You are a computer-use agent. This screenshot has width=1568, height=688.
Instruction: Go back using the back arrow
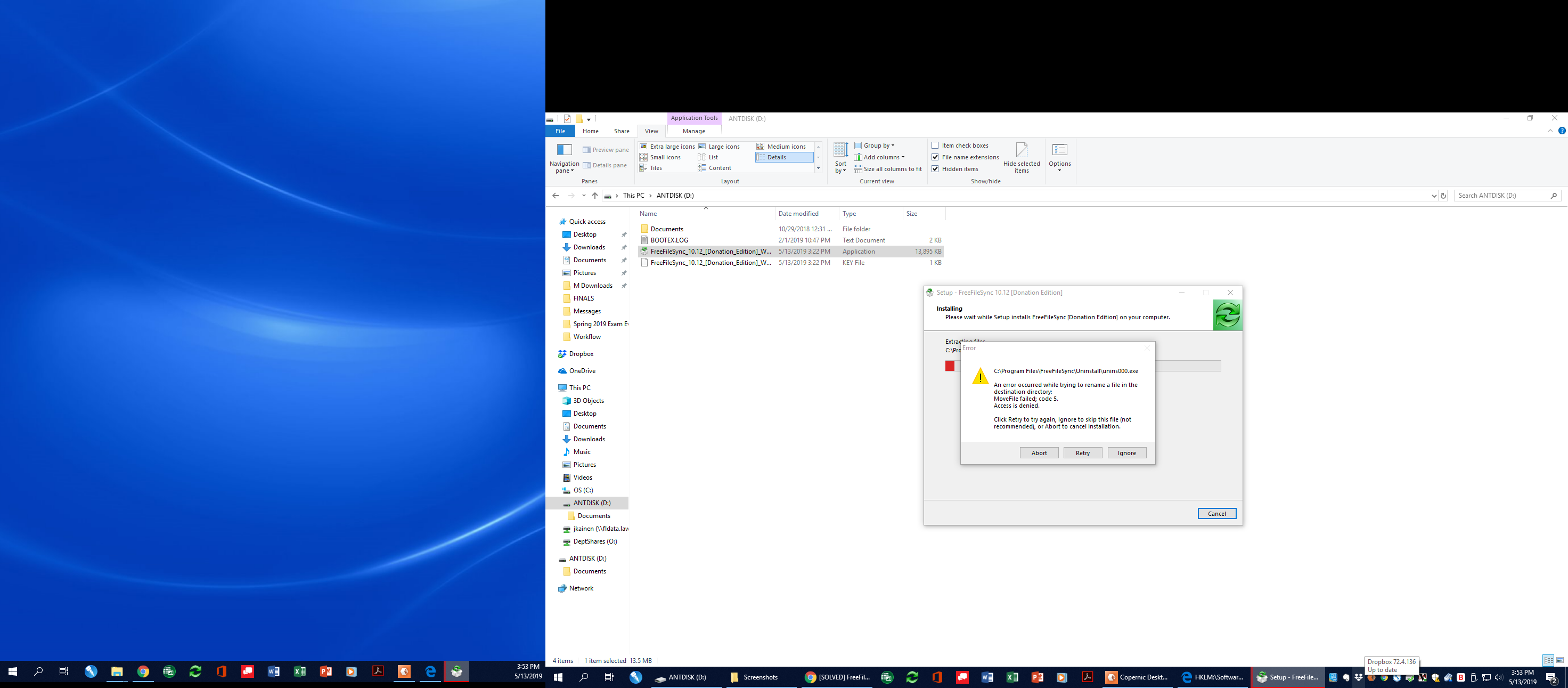coord(555,196)
